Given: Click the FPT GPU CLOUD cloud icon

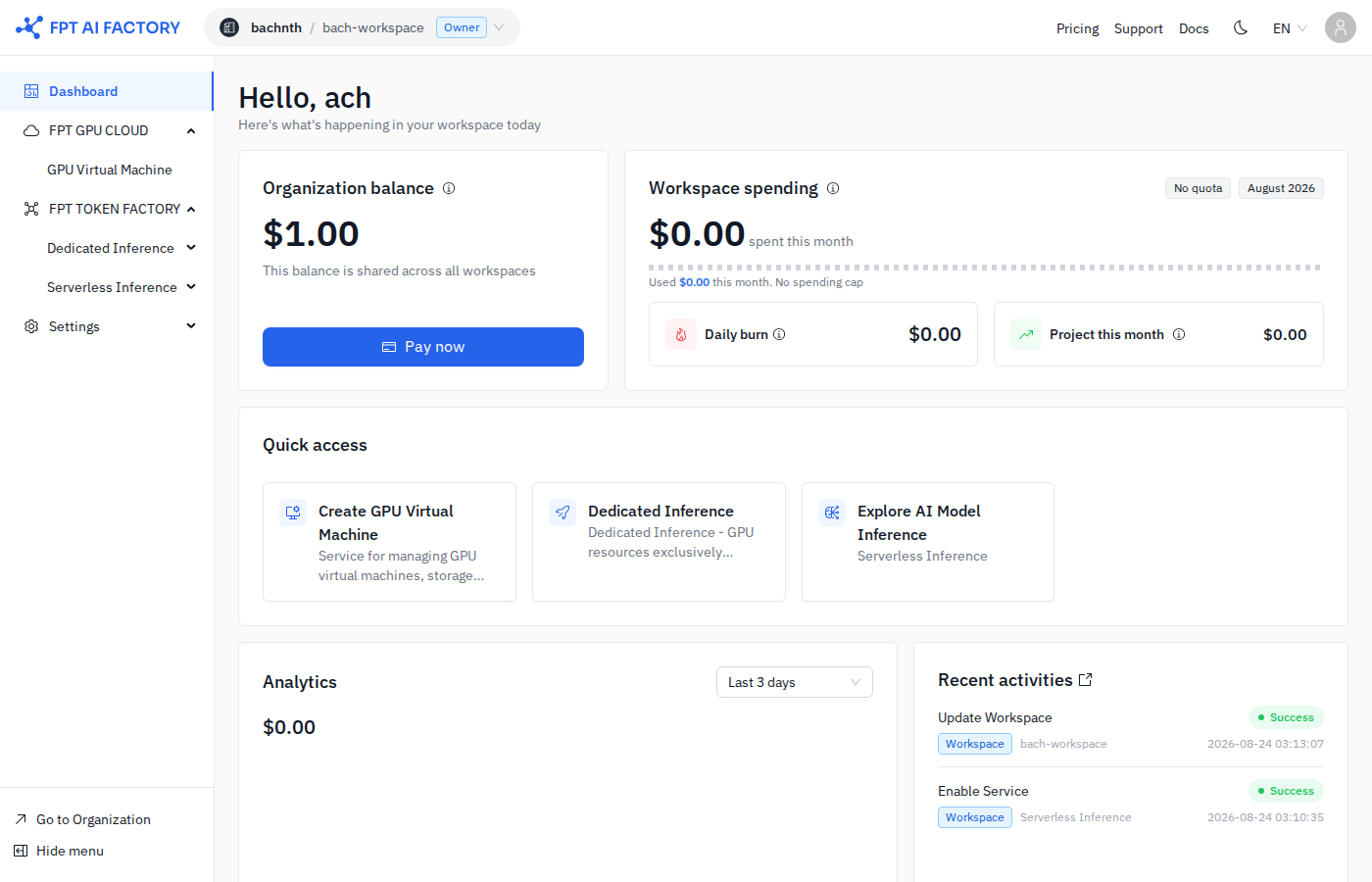Looking at the screenshot, I should (31, 130).
